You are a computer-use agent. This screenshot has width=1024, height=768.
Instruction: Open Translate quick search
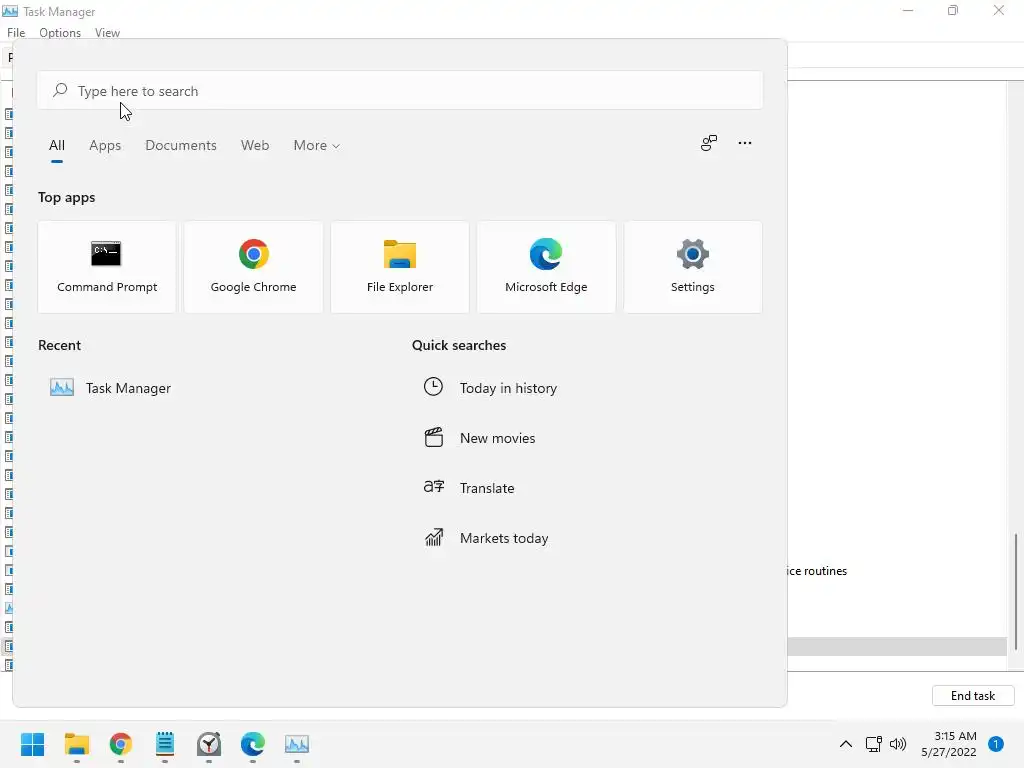(487, 488)
